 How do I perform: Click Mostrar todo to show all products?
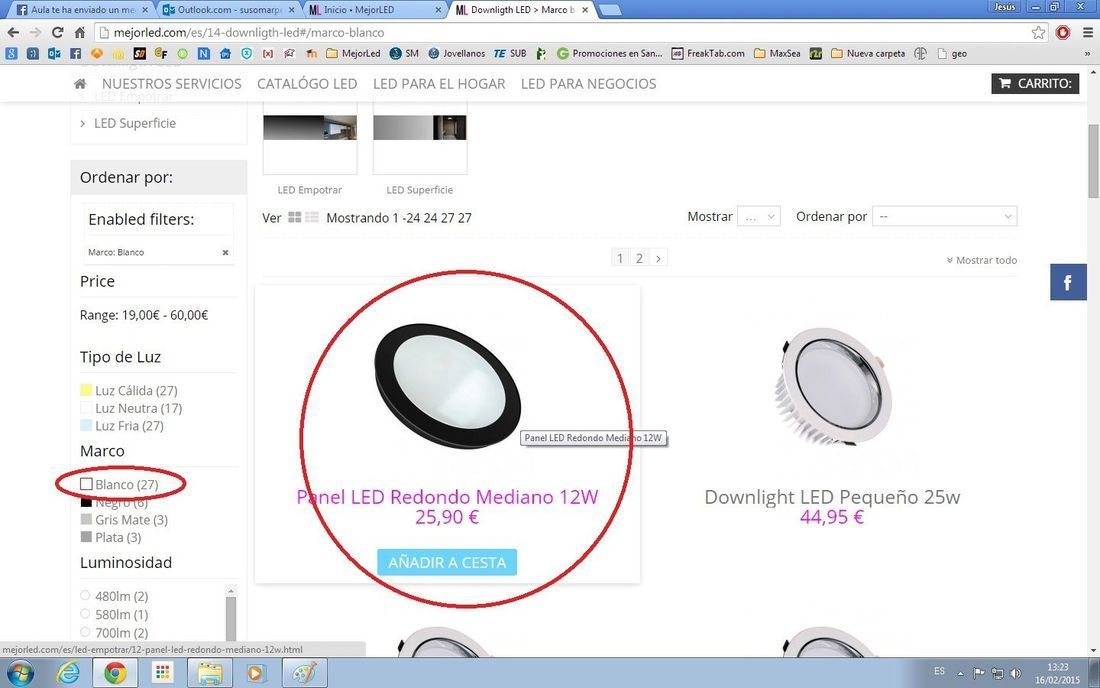981,260
